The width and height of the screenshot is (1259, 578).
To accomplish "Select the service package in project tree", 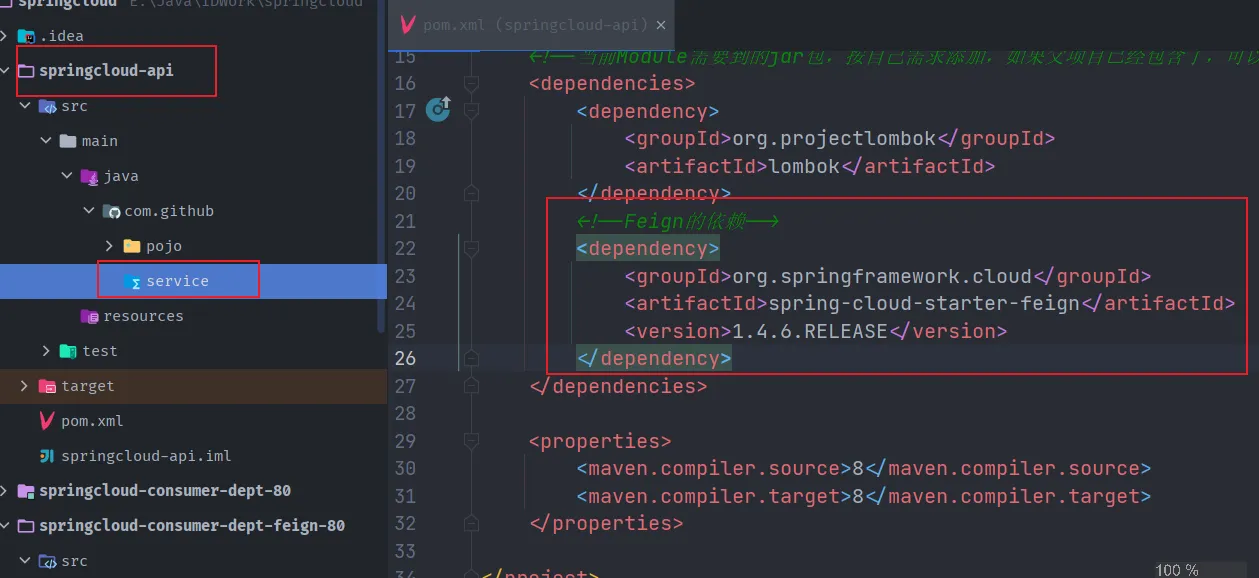I will pos(176,281).
